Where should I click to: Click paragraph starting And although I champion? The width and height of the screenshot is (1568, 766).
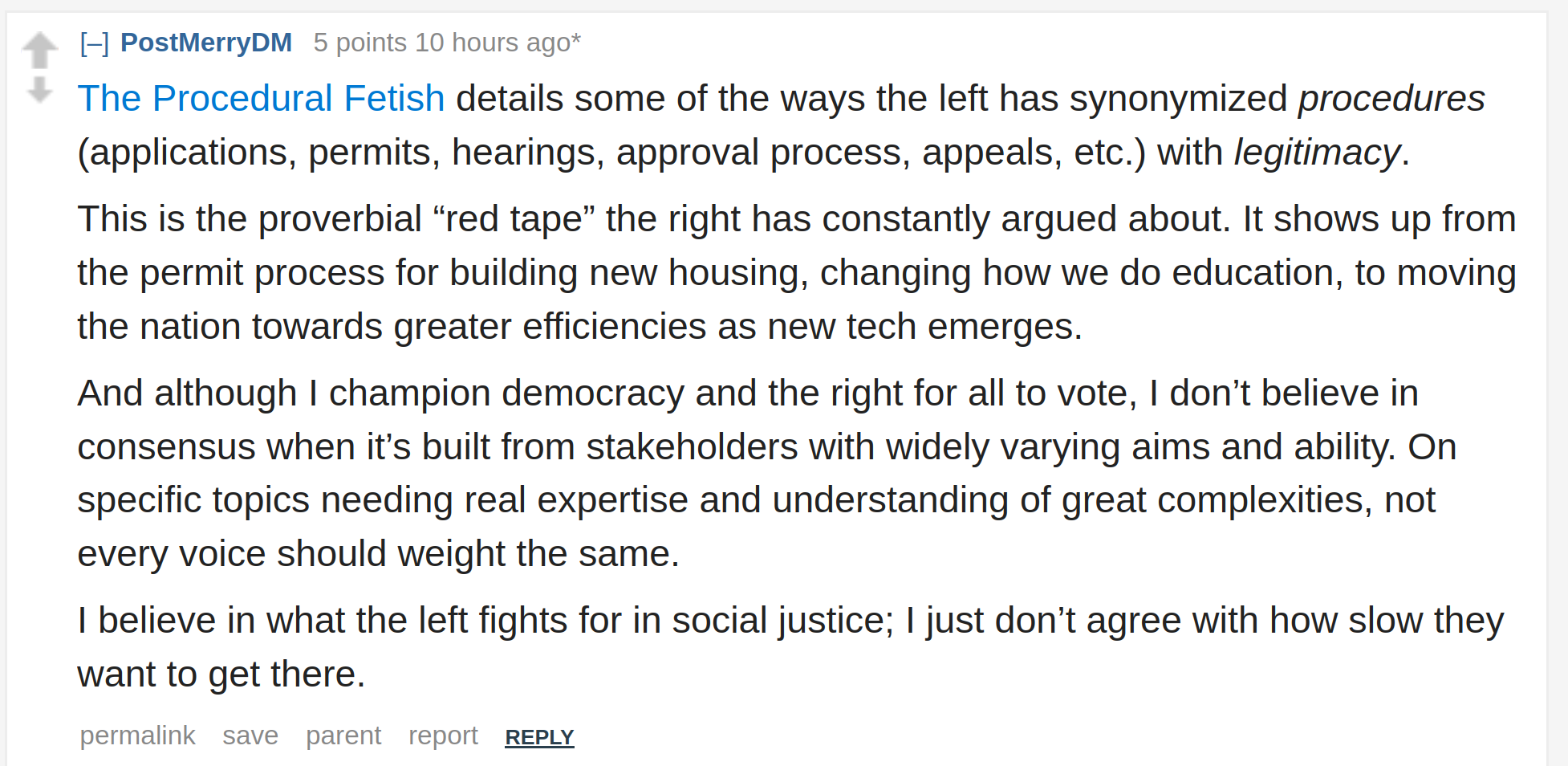click(x=767, y=474)
